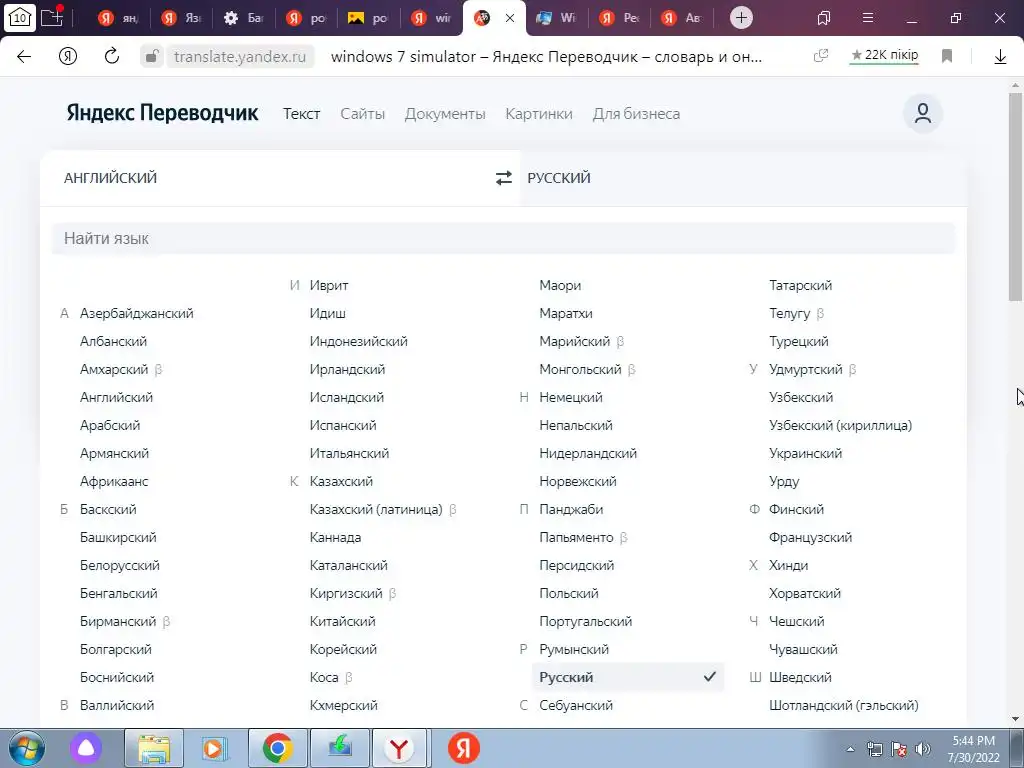1024x768 pixels.
Task: Click the red Яндекс round taskbar icon
Action: pos(464,748)
